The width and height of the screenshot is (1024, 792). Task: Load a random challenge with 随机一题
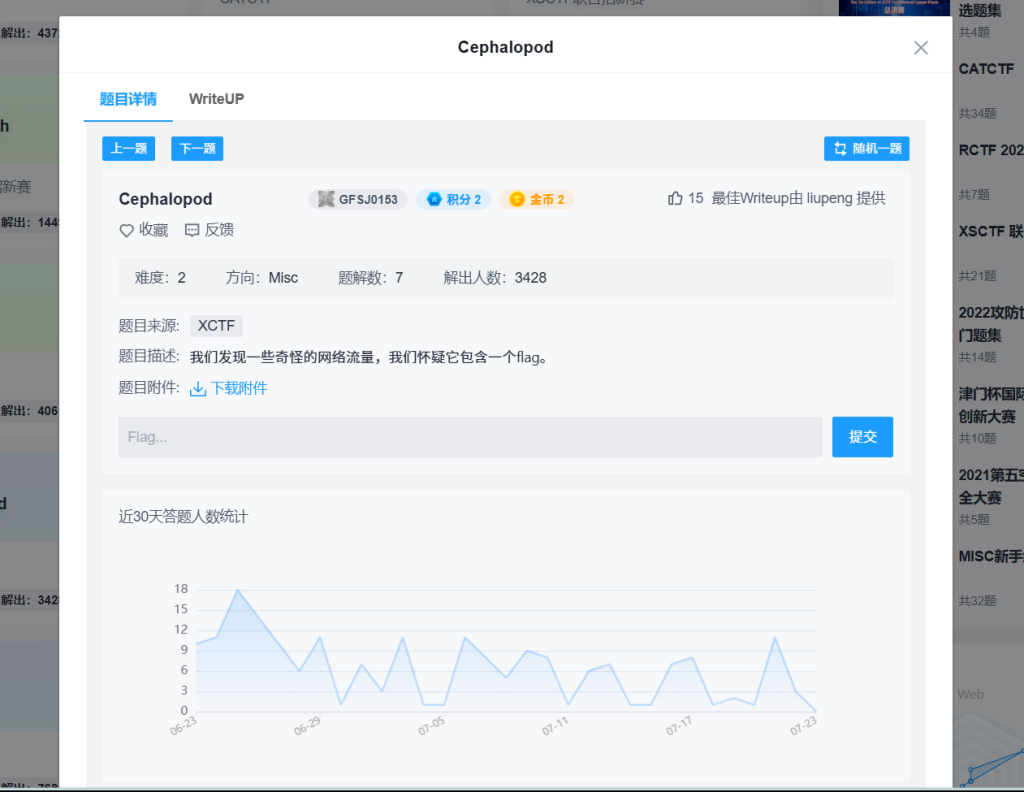click(866, 148)
